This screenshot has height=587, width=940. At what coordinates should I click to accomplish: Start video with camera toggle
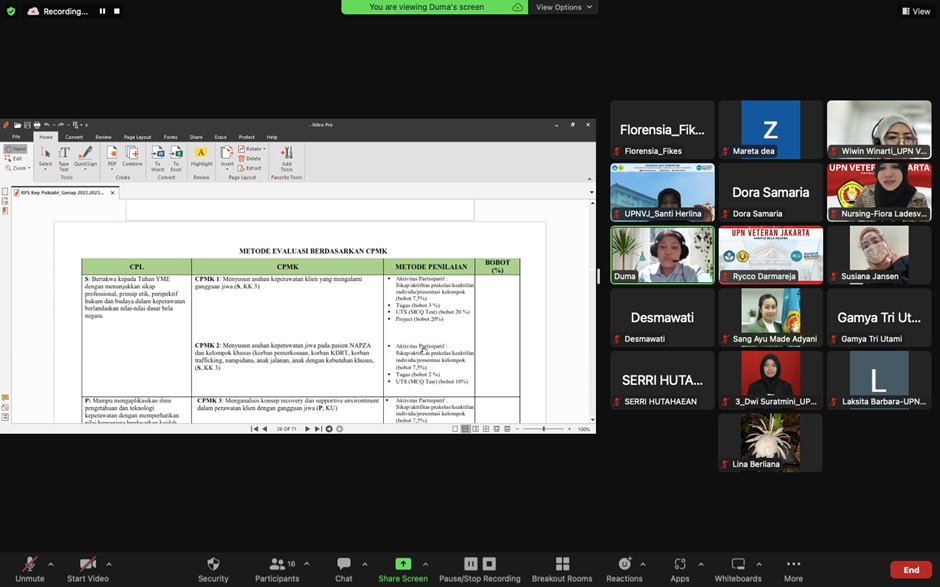click(x=88, y=565)
